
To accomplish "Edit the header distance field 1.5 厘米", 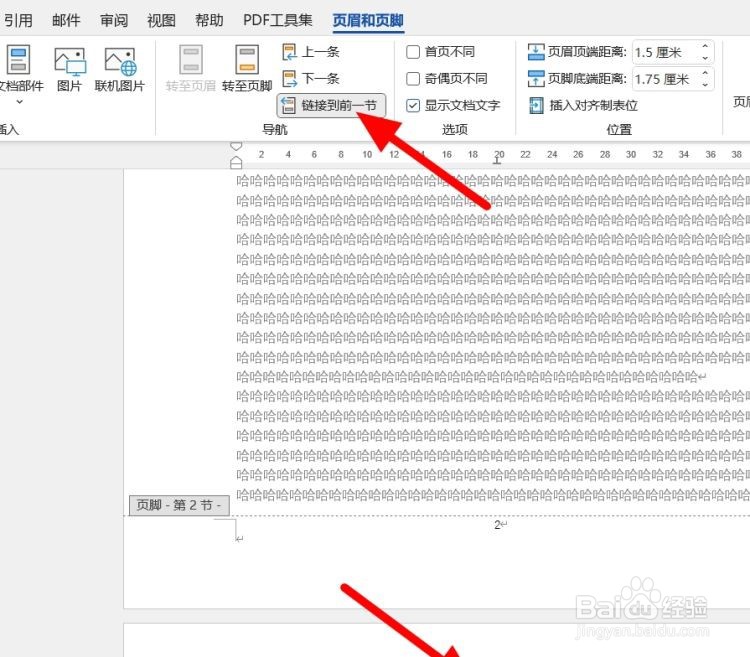I will coord(665,52).
